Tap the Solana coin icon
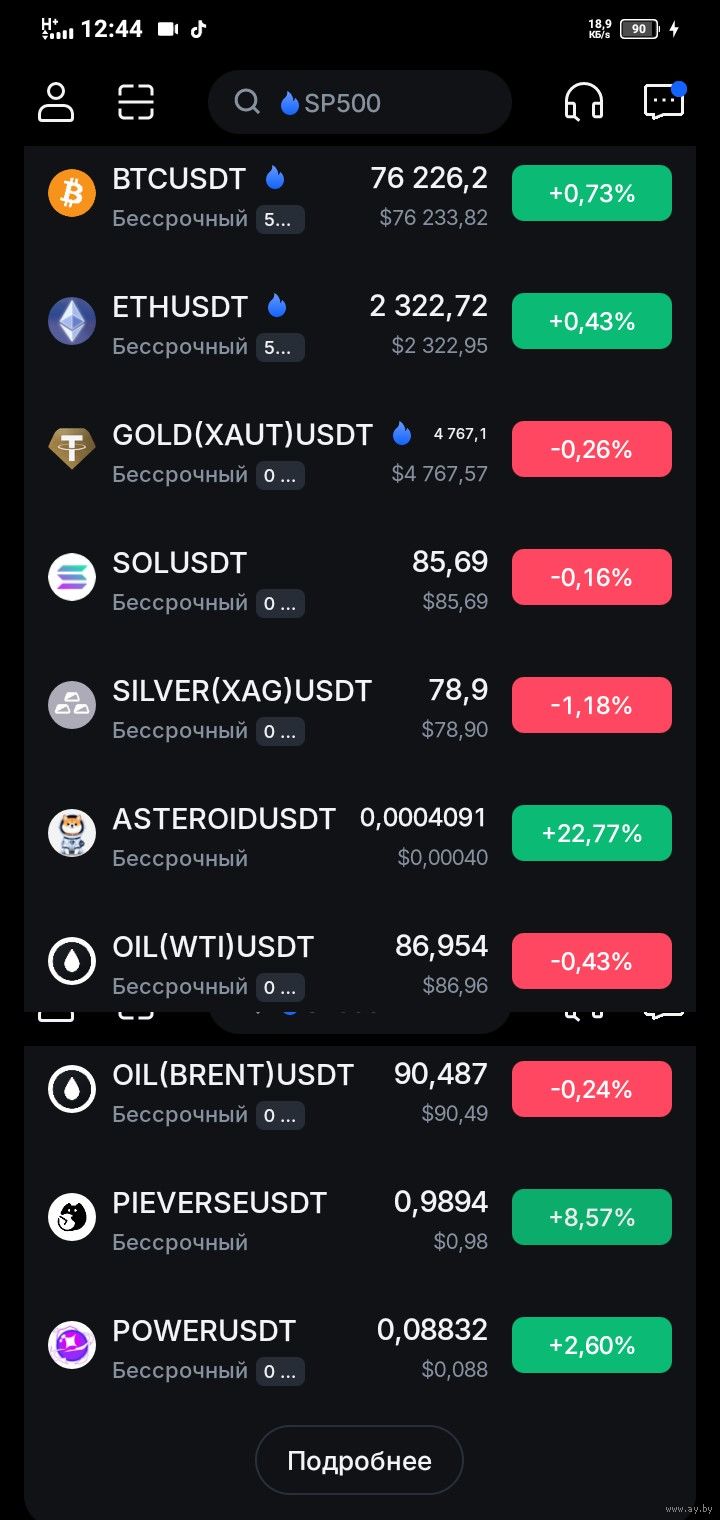720x1520 pixels. [72, 577]
